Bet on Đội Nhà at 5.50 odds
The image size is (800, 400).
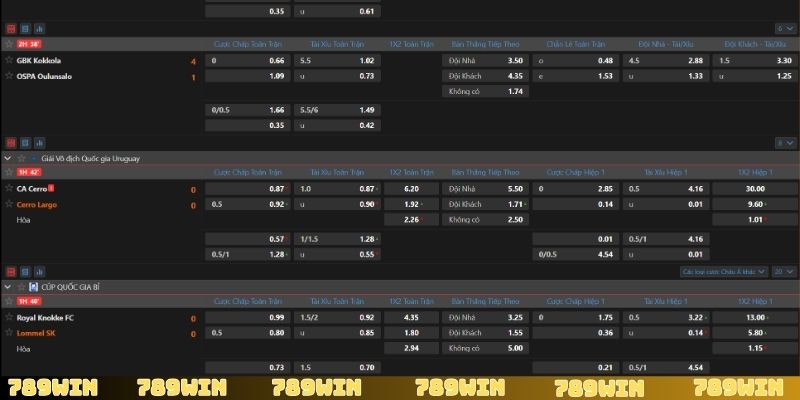(x=484, y=188)
